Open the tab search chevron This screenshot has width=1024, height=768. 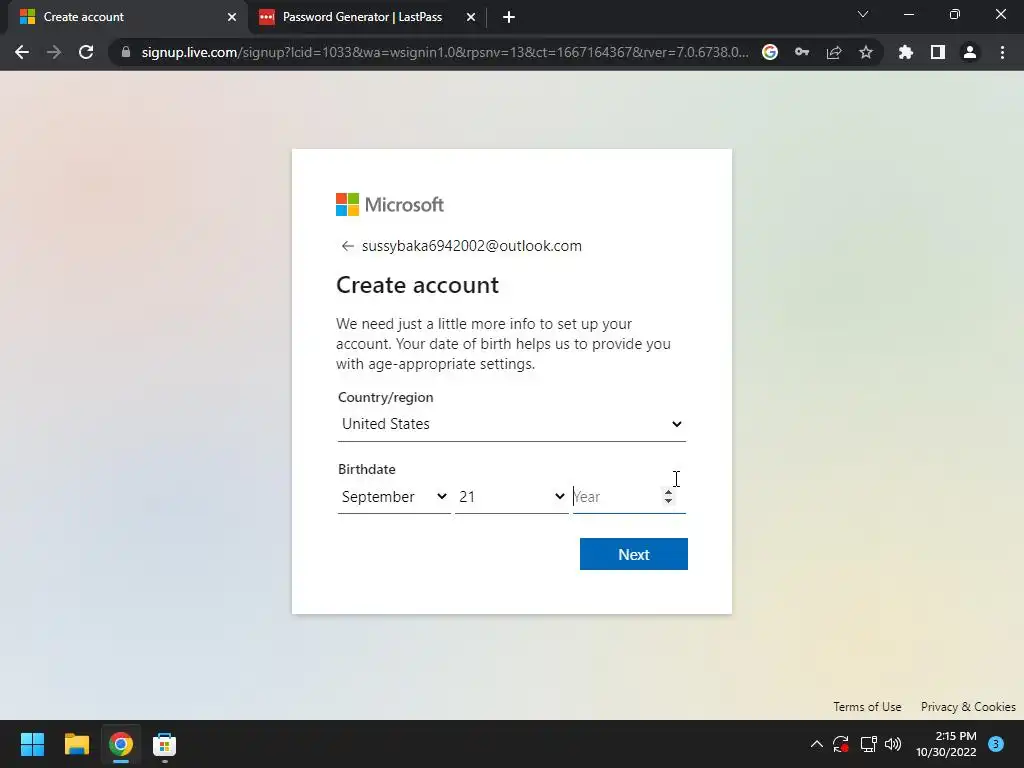pyautogui.click(x=863, y=14)
